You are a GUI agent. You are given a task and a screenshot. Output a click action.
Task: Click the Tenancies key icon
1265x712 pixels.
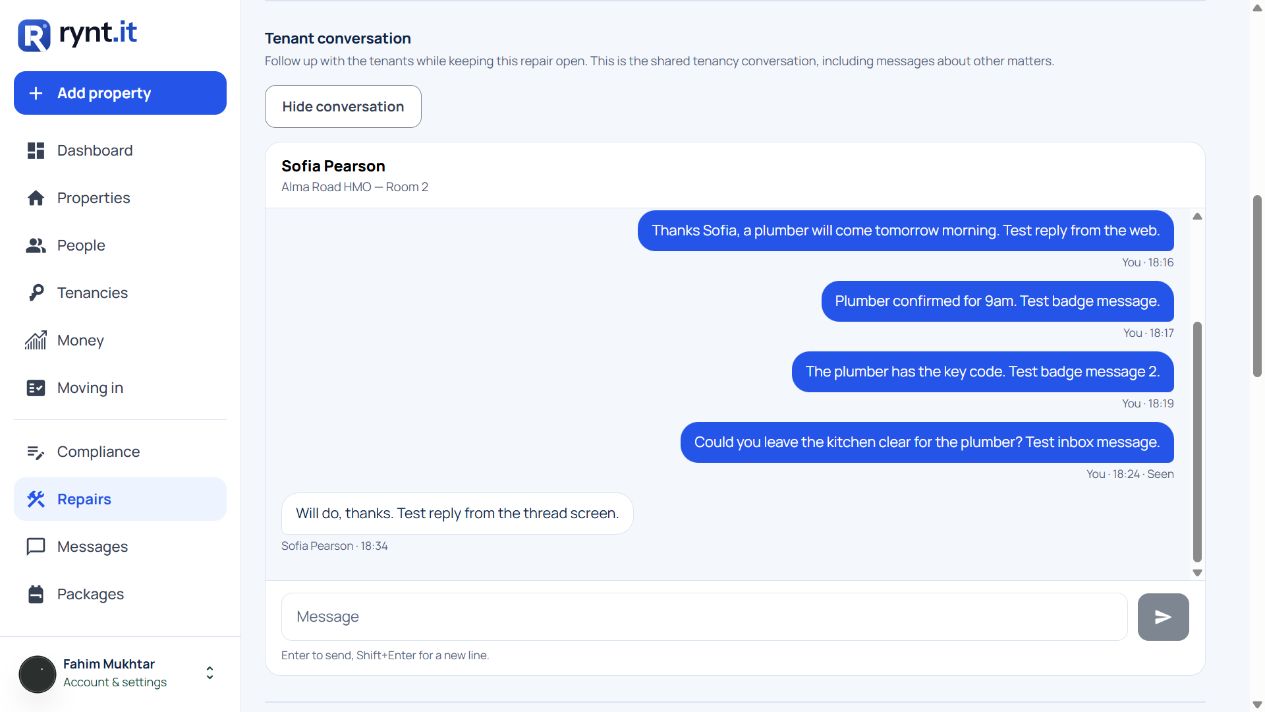pyautogui.click(x=36, y=293)
